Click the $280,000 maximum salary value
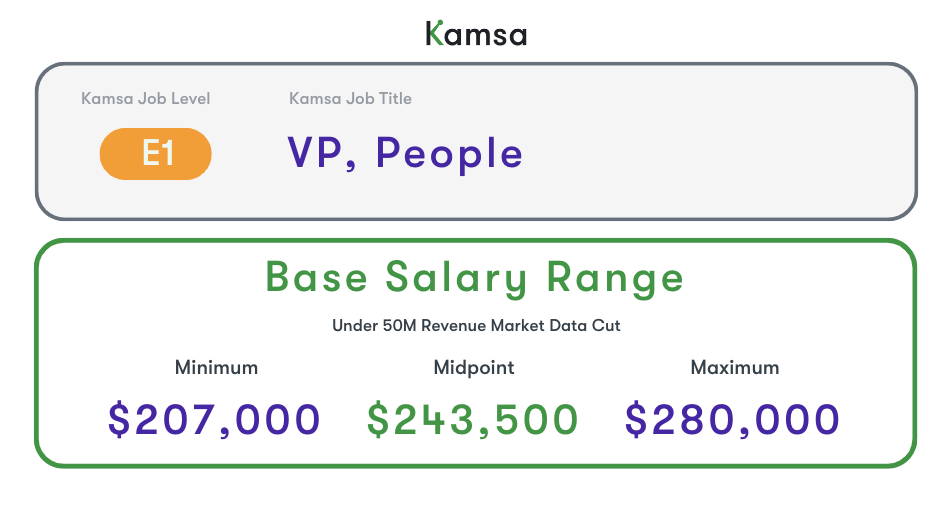Image resolution: width=952 pixels, height=506 pixels. click(x=733, y=420)
